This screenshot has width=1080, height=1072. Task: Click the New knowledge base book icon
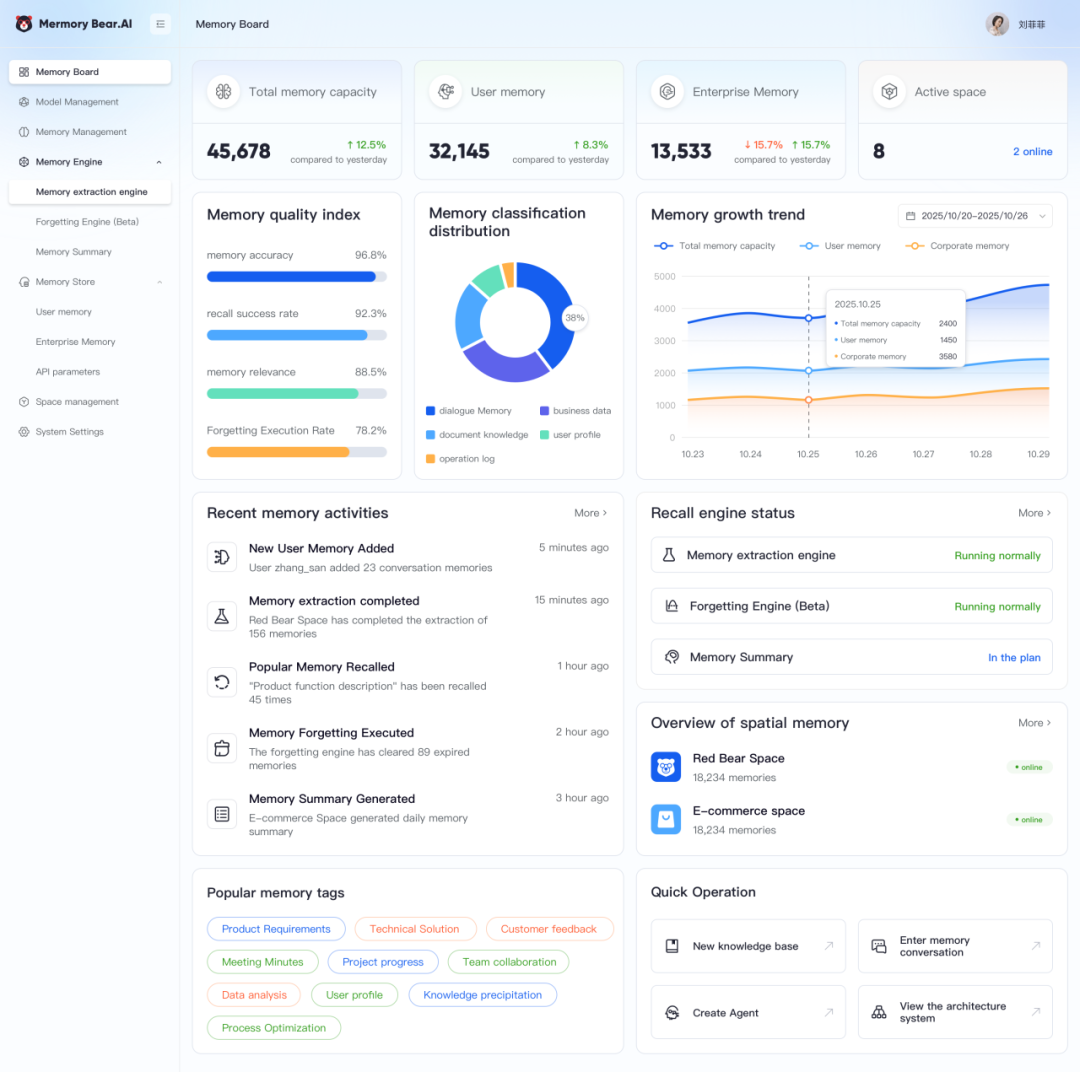tap(672, 946)
